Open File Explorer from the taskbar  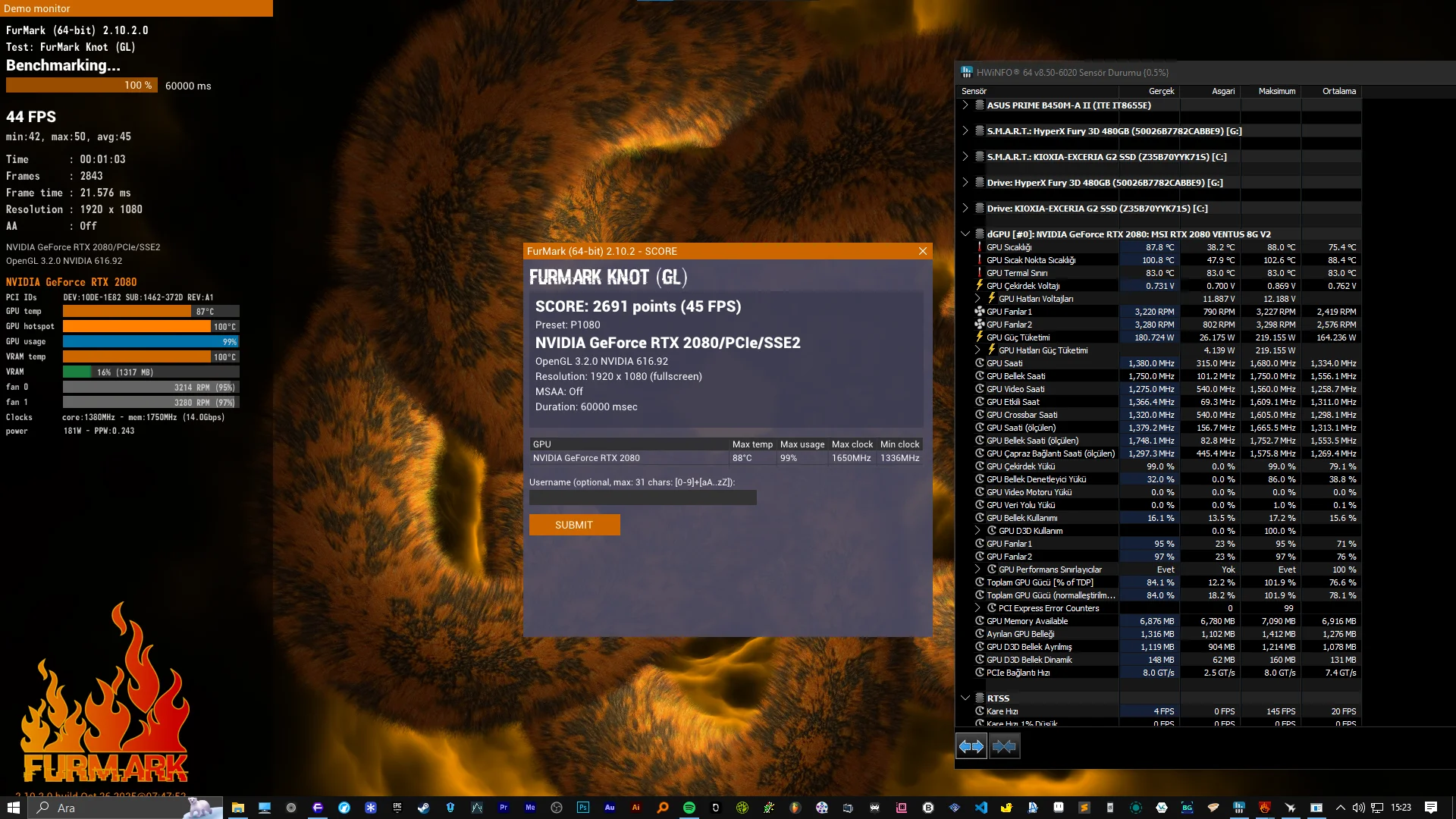tap(237, 808)
